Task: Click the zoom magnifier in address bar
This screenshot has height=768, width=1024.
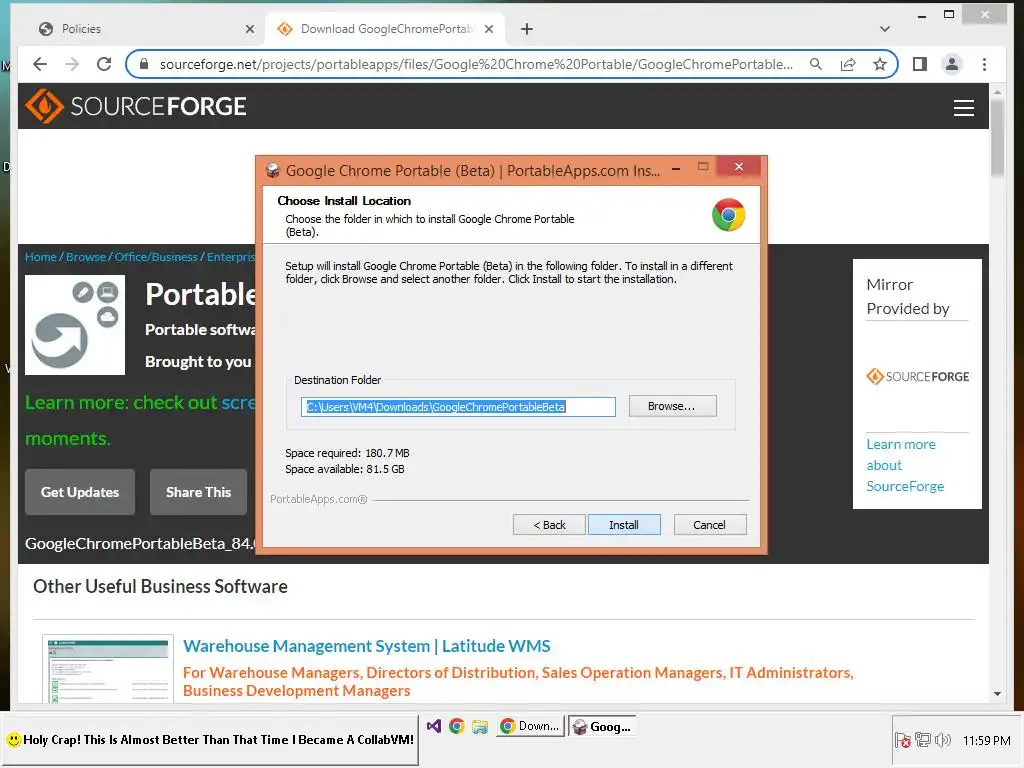Action: click(816, 64)
